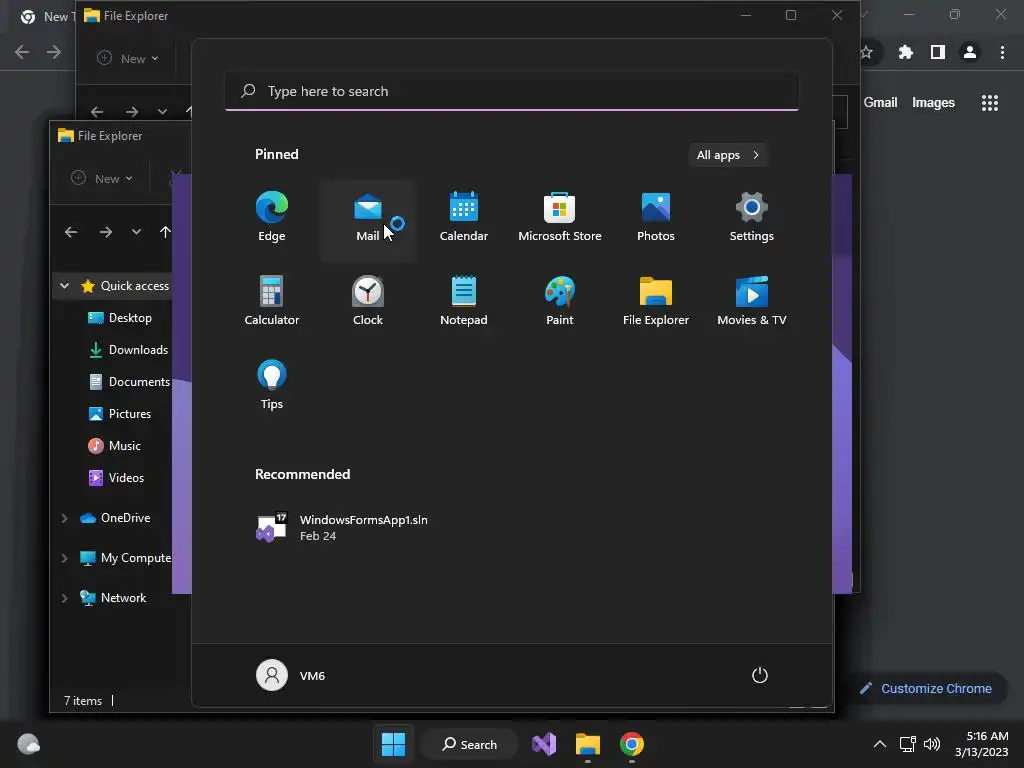Launch Notepad from pinned apps
This screenshot has height=768, width=1024.
pyautogui.click(x=464, y=301)
